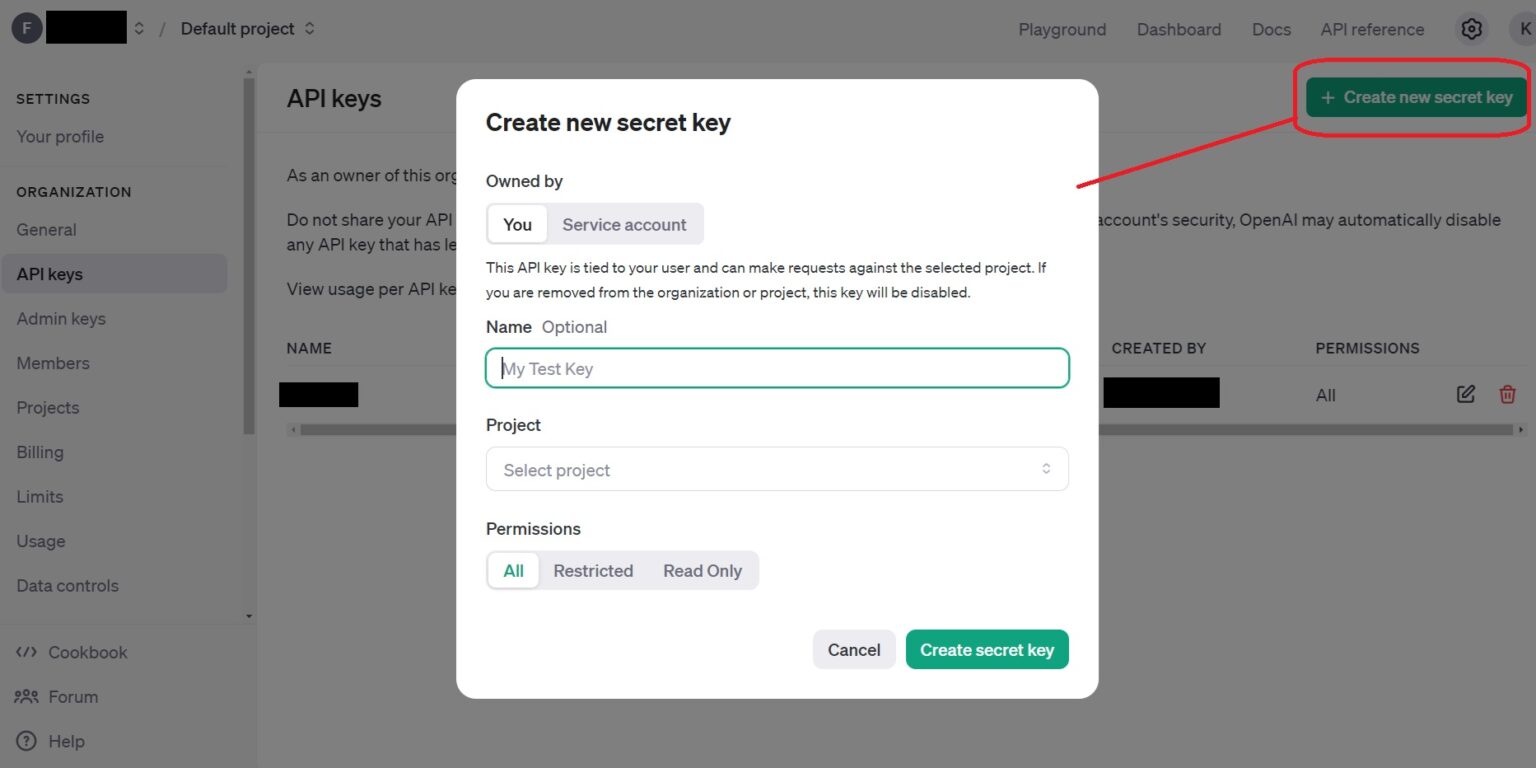Viewport: 1536px width, 768px height.
Task: Focus the key Name input field
Action: (x=776, y=368)
